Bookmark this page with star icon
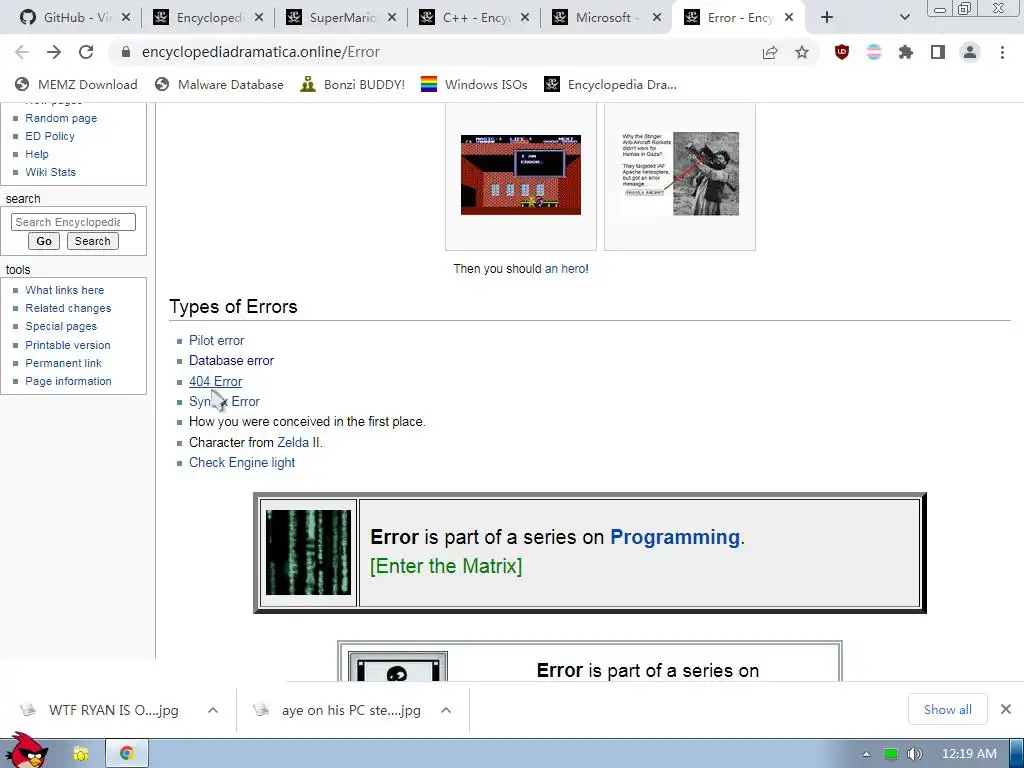 (802, 52)
